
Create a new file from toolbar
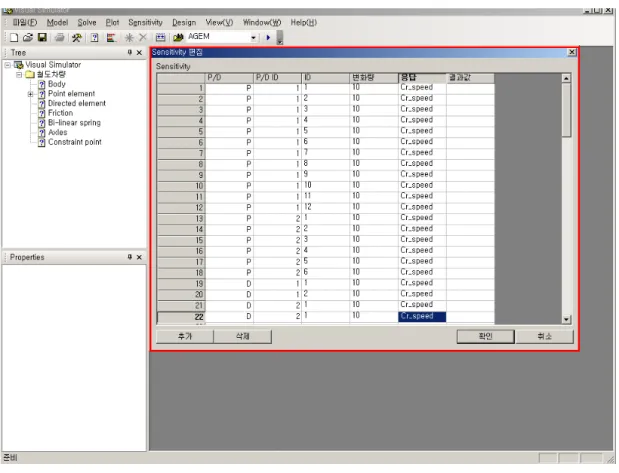tap(14, 38)
